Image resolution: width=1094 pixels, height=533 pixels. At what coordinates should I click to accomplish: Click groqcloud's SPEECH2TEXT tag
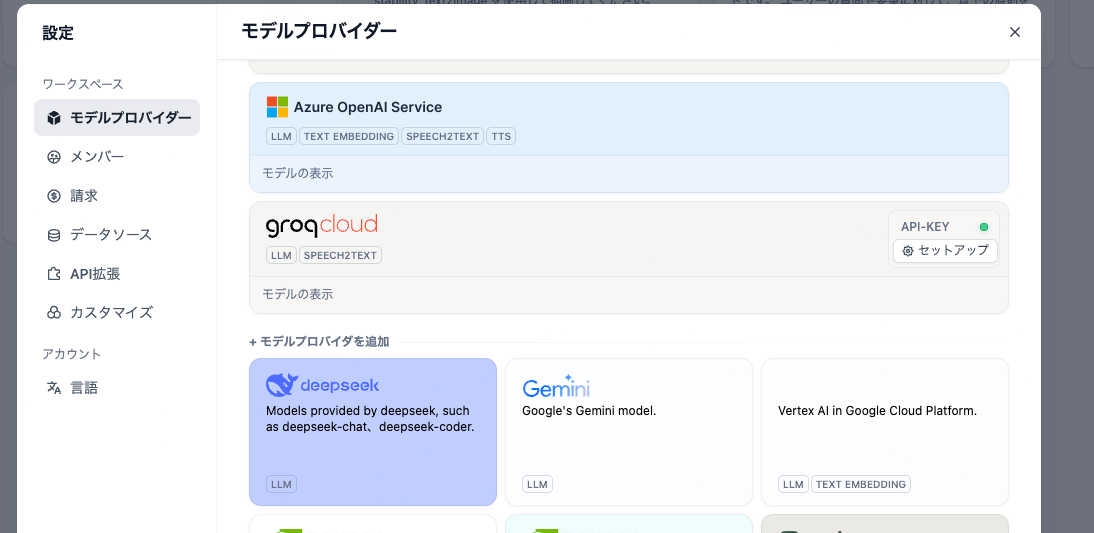click(x=340, y=255)
